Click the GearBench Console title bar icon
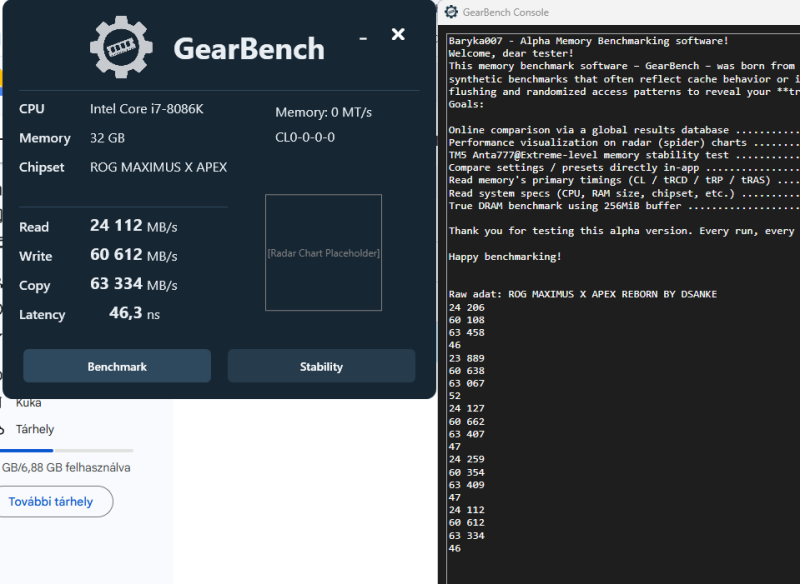 [x=451, y=12]
